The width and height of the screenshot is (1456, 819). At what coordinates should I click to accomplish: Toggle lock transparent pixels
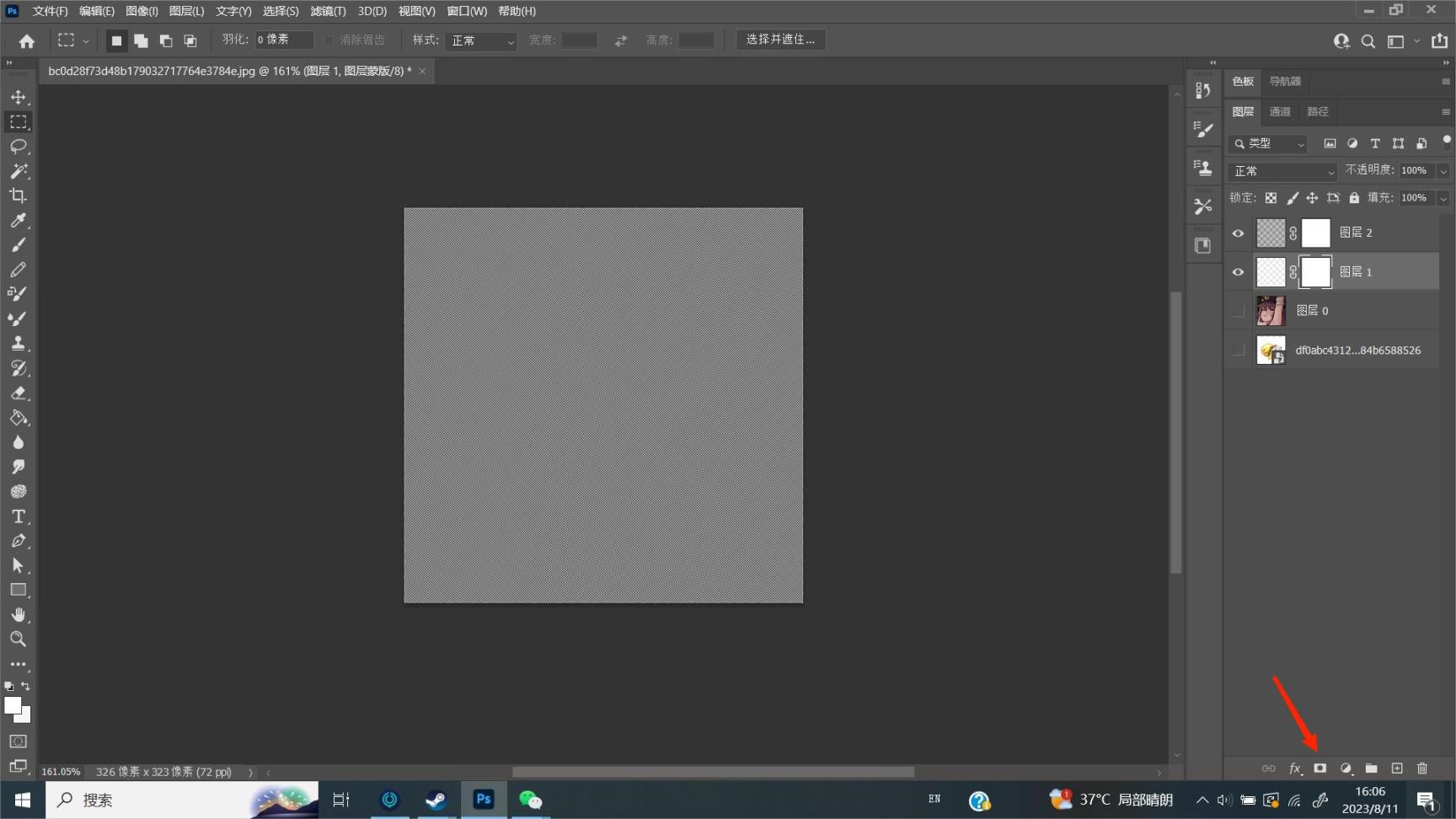[x=1271, y=198]
